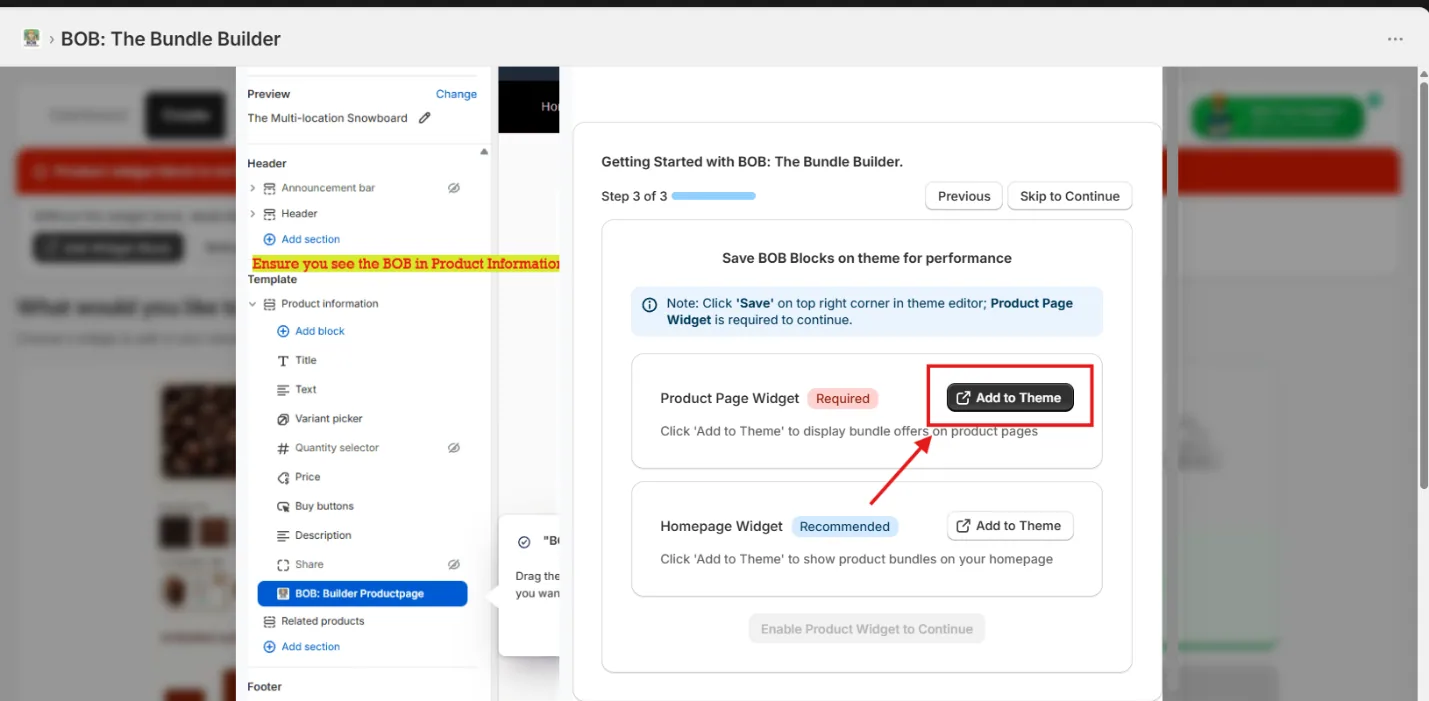Click the Related products section icon
The width and height of the screenshot is (1429, 701).
tap(269, 621)
